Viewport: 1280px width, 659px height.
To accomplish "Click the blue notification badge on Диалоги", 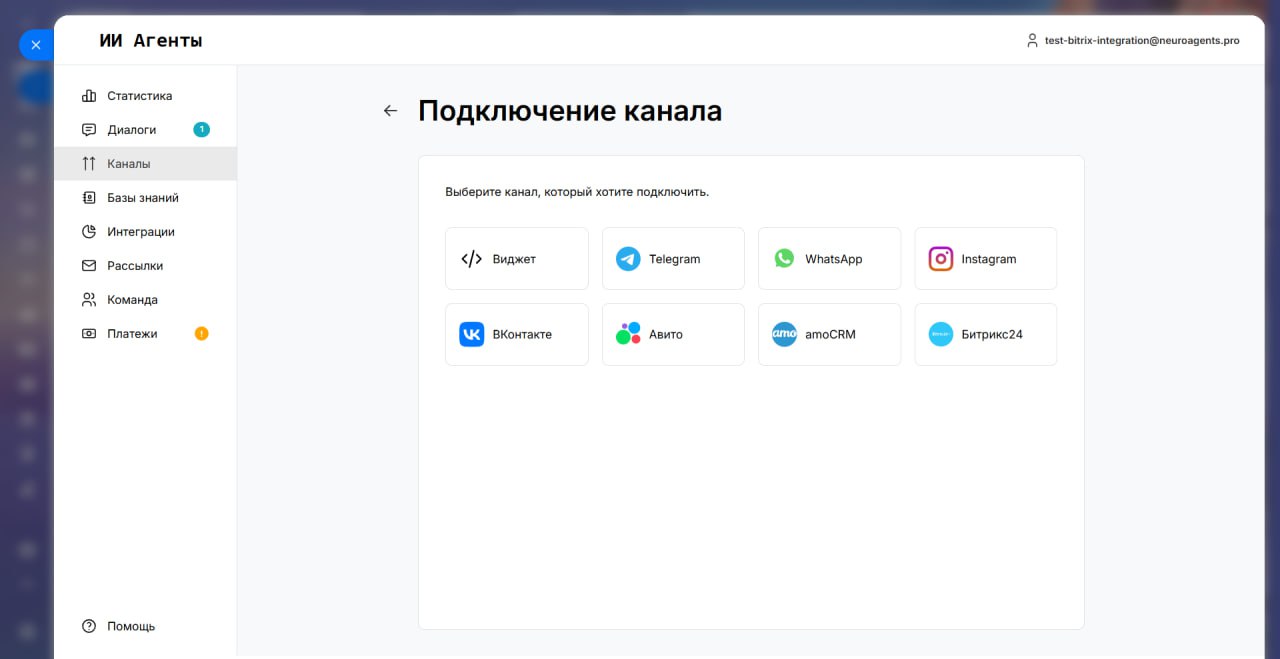I will coord(201,130).
